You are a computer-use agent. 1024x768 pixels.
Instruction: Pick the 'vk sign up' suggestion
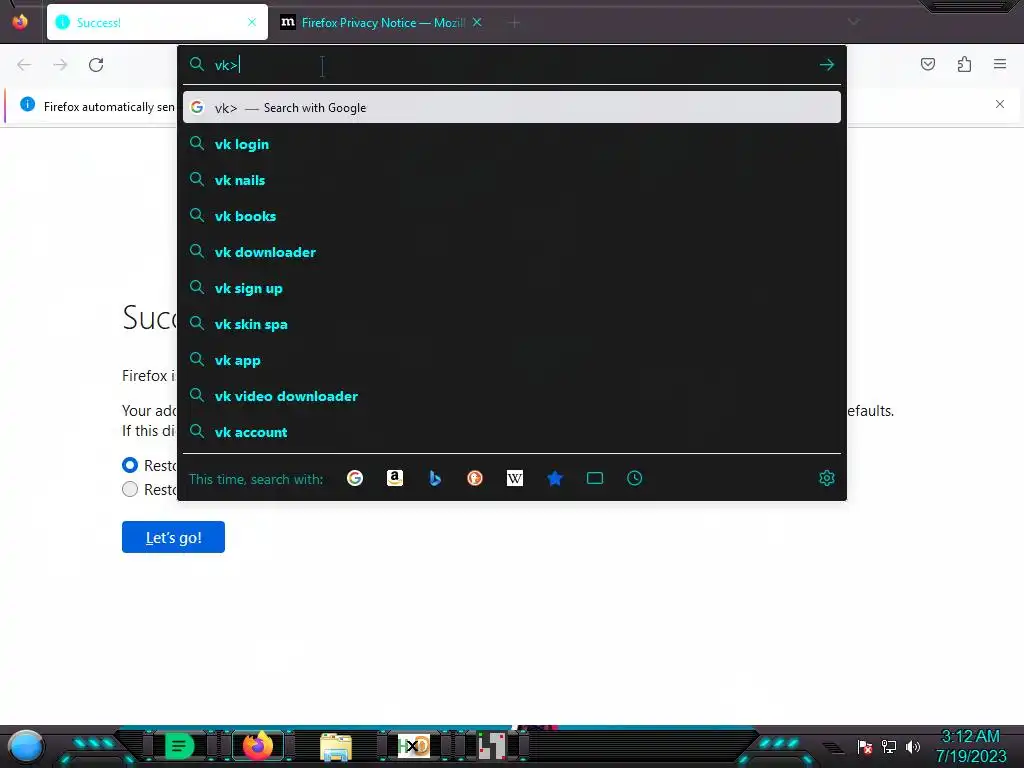511,288
